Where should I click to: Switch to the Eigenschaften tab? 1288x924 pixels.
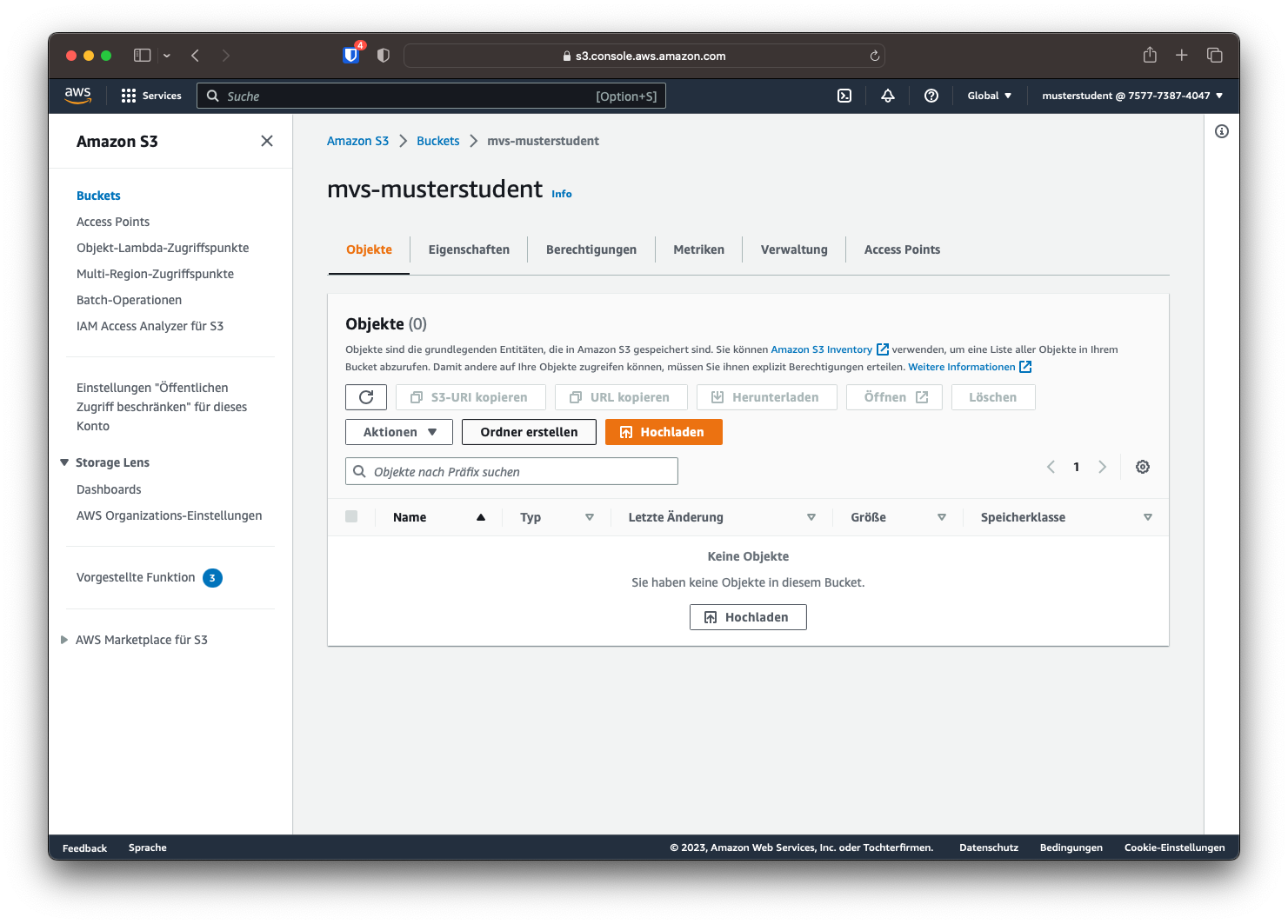469,249
